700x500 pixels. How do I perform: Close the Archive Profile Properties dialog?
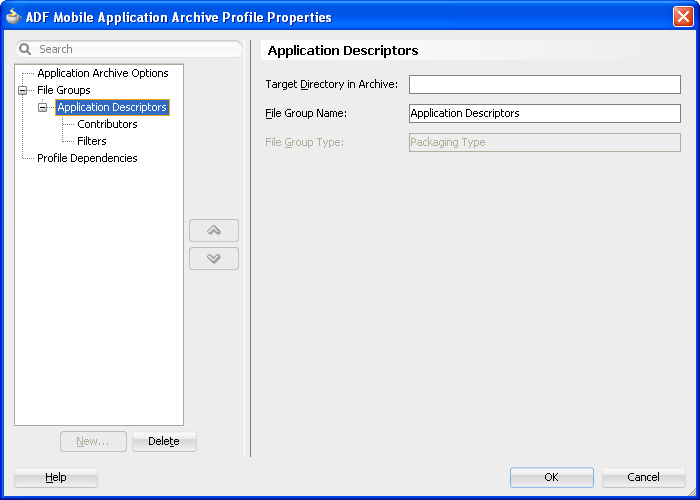[x=683, y=17]
